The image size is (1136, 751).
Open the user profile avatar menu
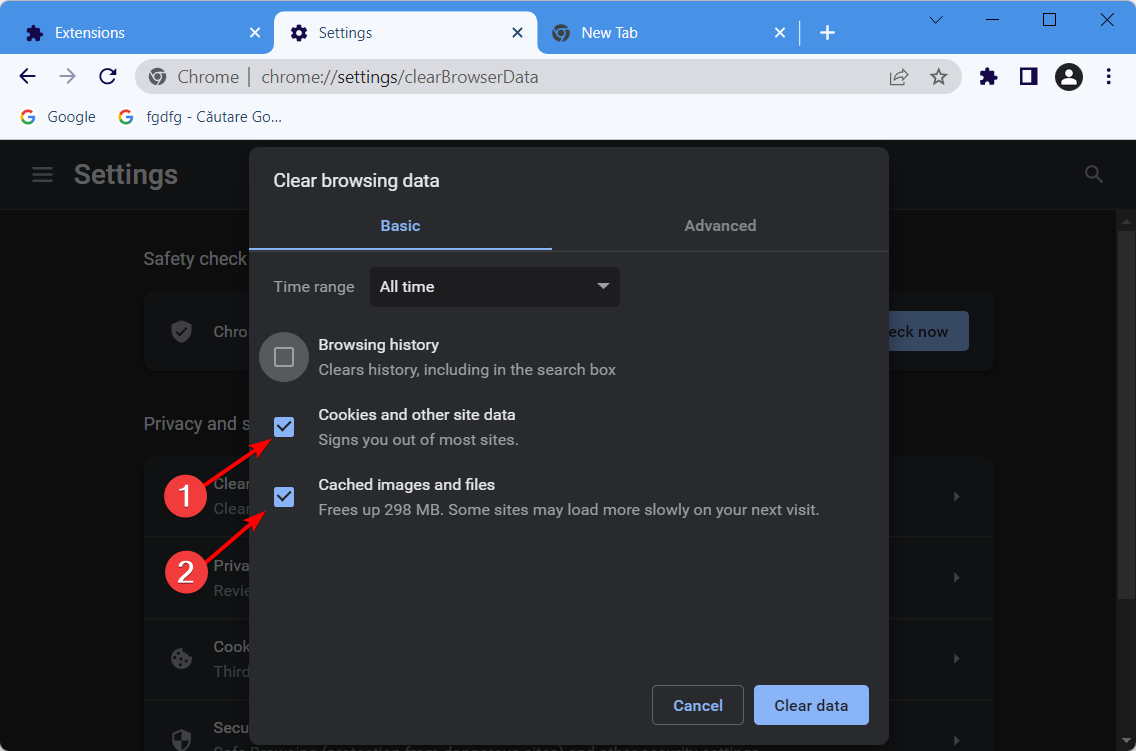pyautogui.click(x=1069, y=77)
